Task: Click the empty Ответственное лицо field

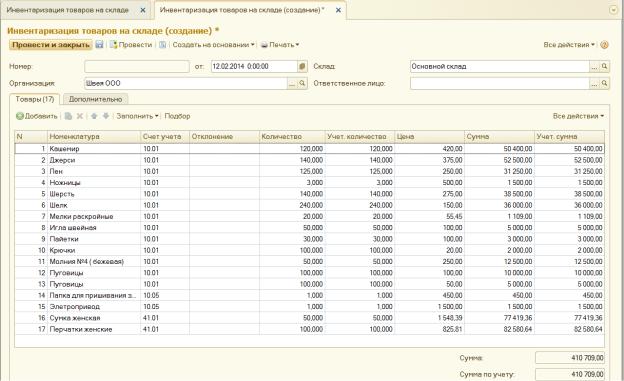Action: [x=499, y=83]
